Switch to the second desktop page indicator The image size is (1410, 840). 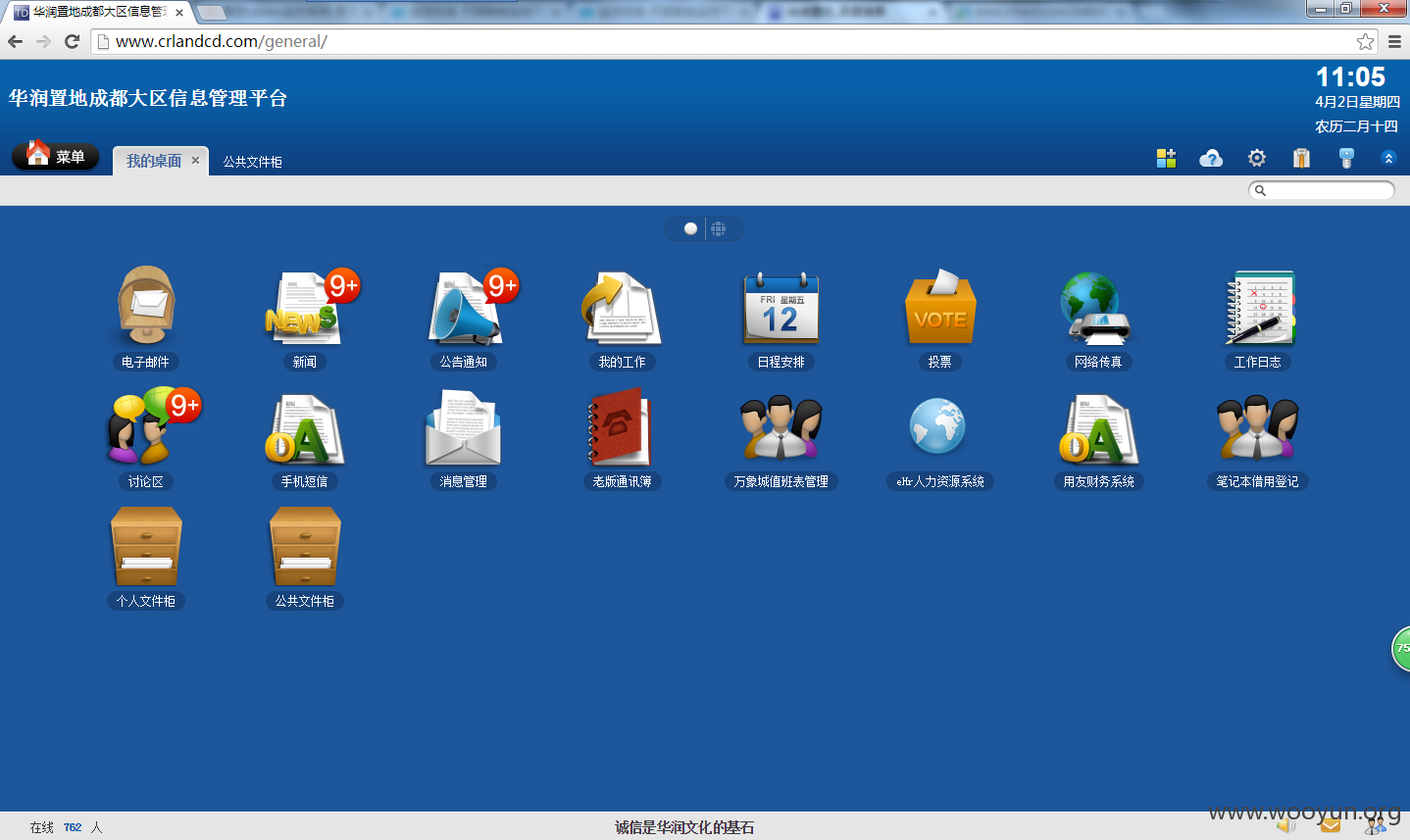(x=719, y=228)
